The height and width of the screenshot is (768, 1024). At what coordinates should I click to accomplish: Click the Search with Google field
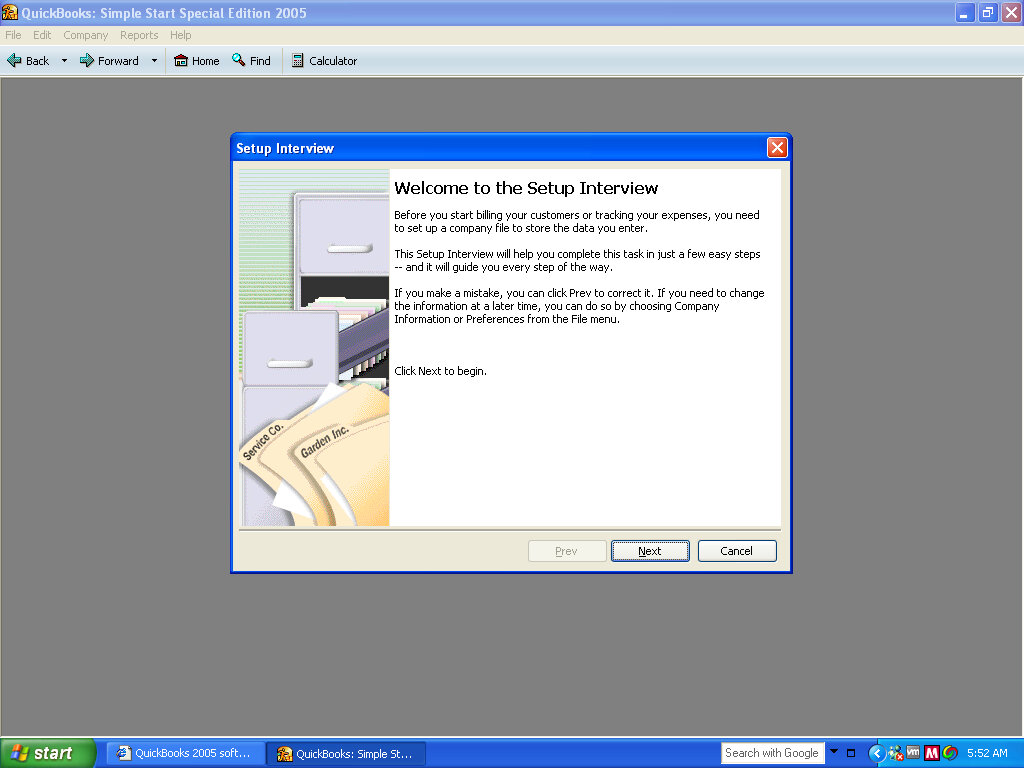(772, 753)
